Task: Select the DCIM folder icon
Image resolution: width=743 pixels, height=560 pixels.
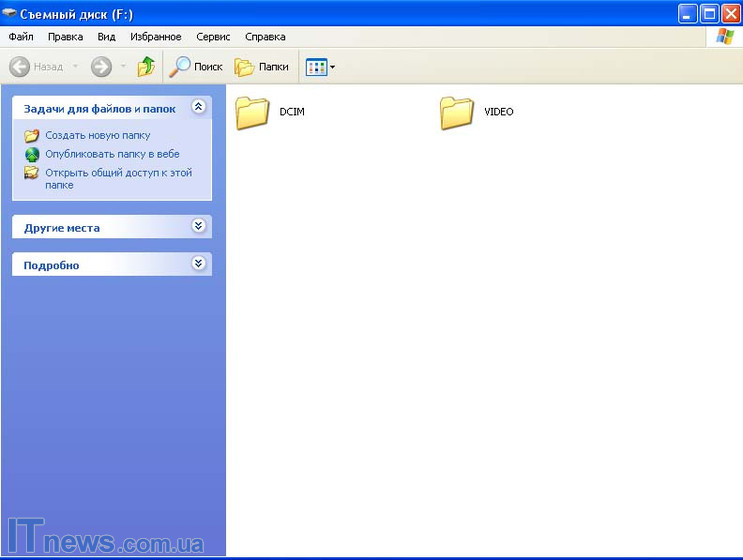Action: point(254,112)
